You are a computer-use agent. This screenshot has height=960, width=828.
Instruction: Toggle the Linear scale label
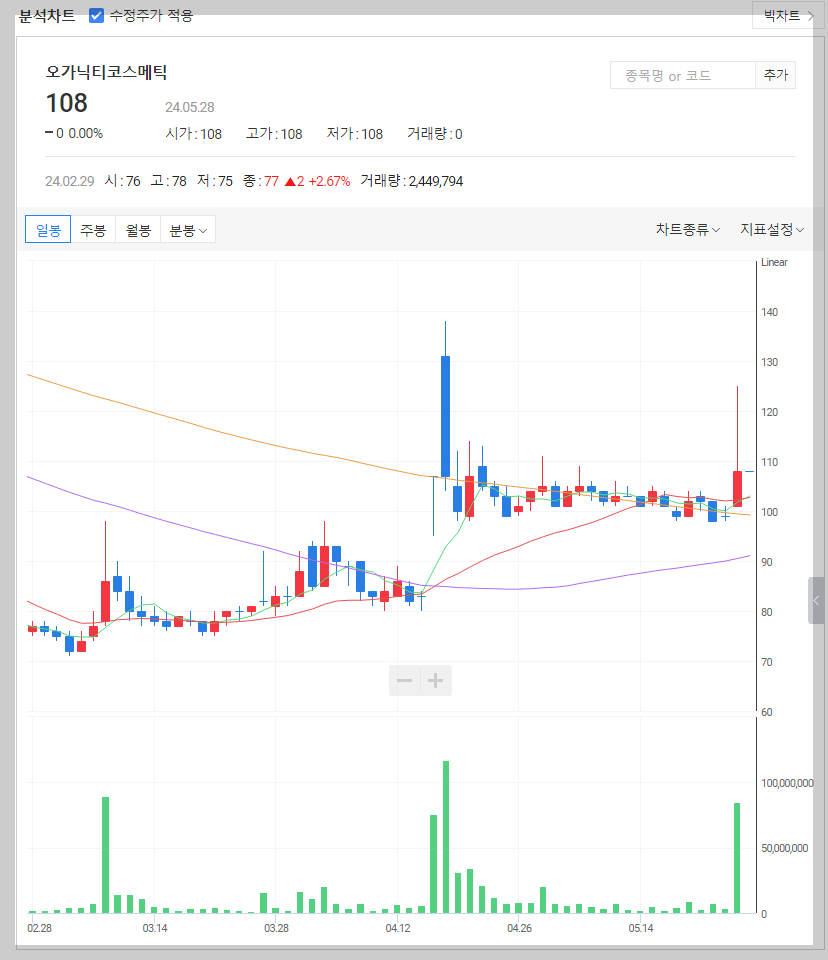774,262
